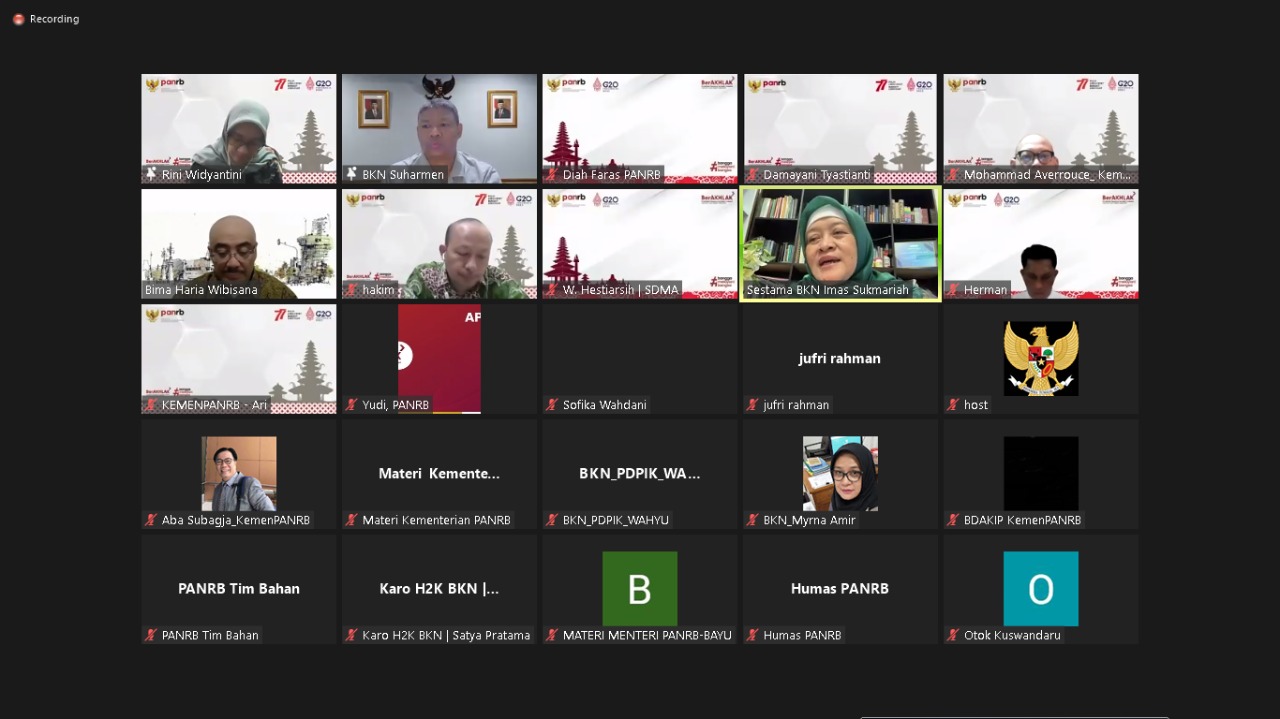Click Aba Subagja's profile photo
Screen dimensions: 1280x719
click(x=239, y=473)
